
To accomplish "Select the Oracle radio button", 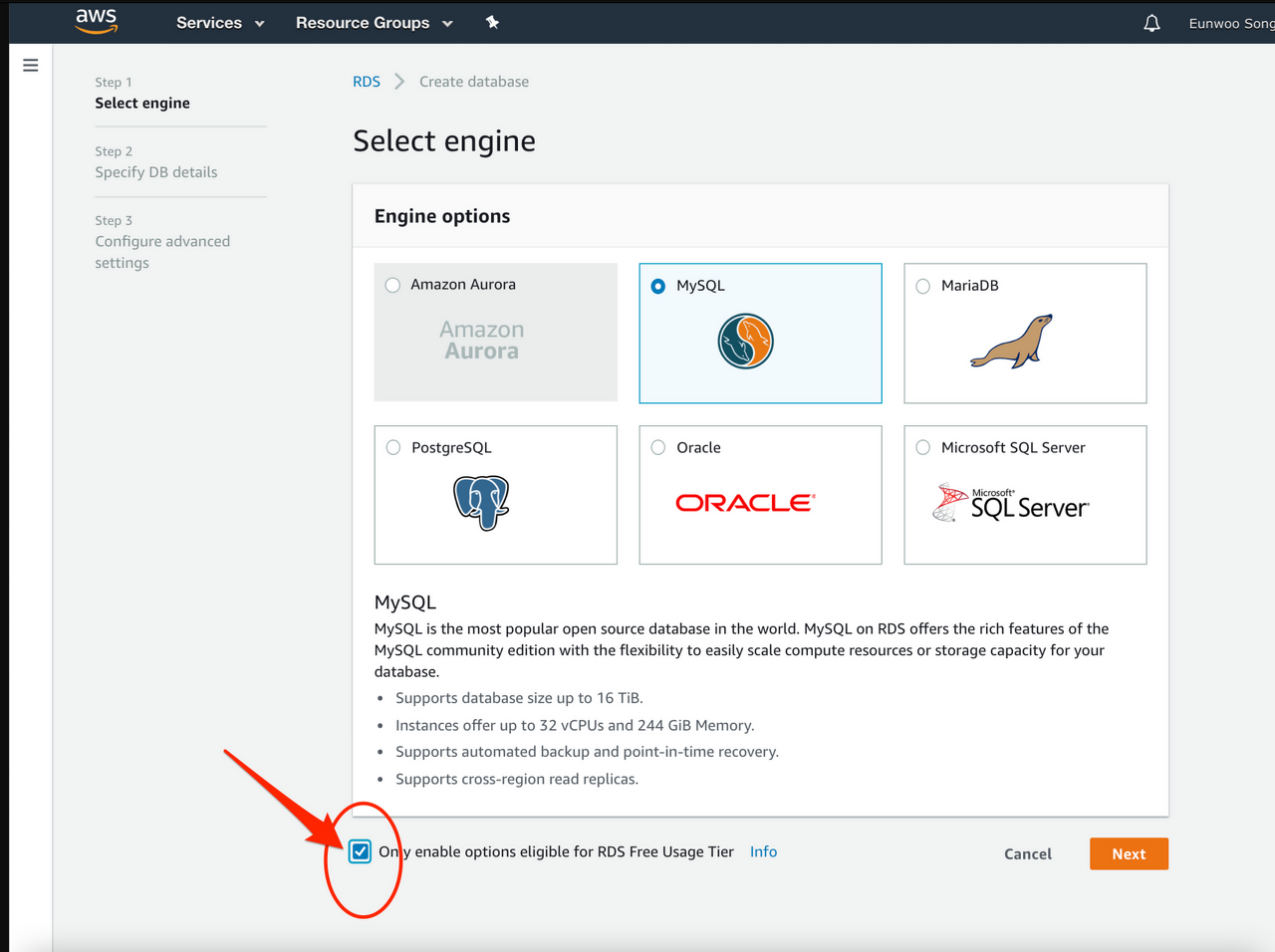I will click(658, 448).
